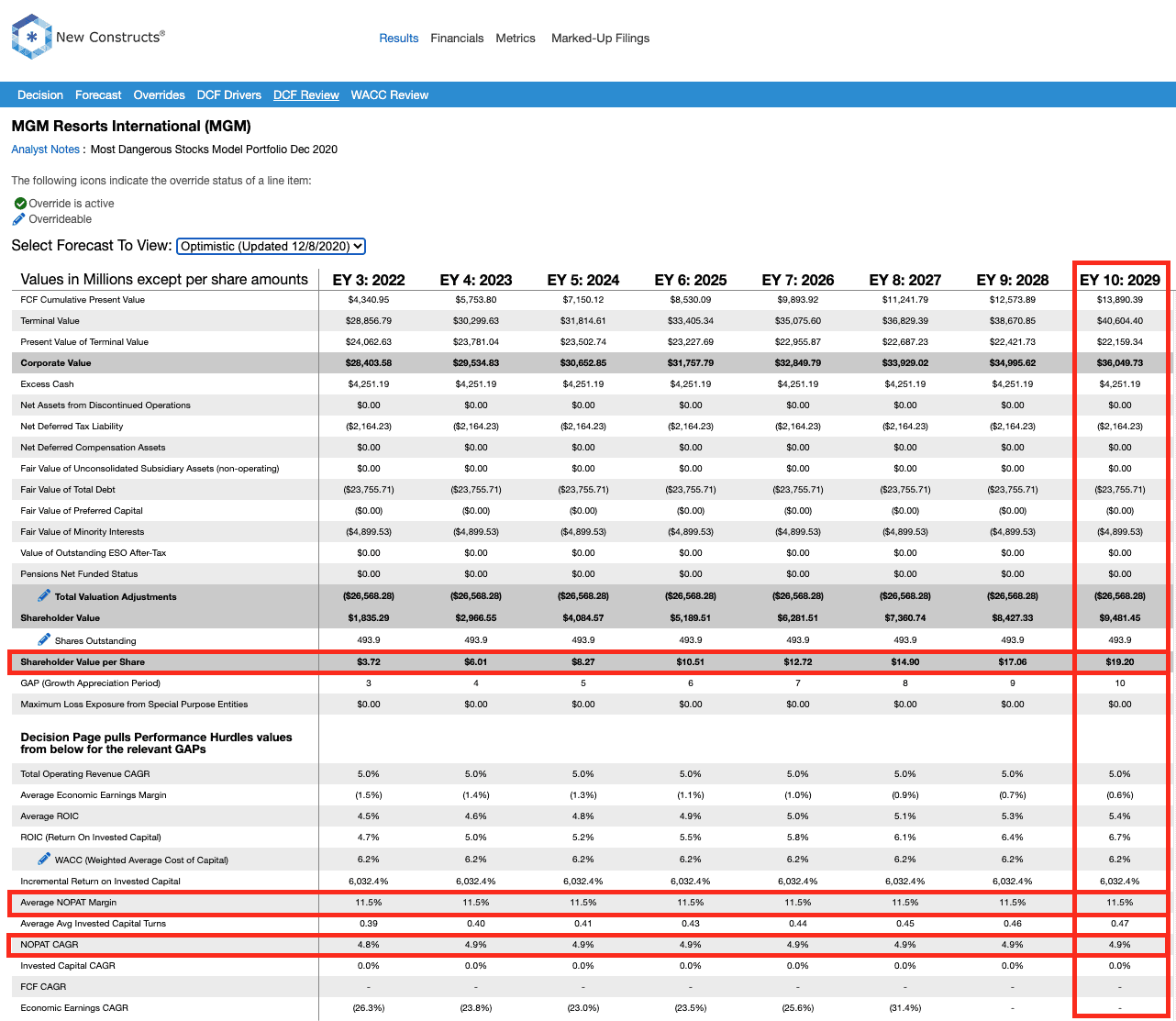This screenshot has width=1176, height=1021.
Task: Click the Average NOPAT Margin label
Action: point(70,903)
